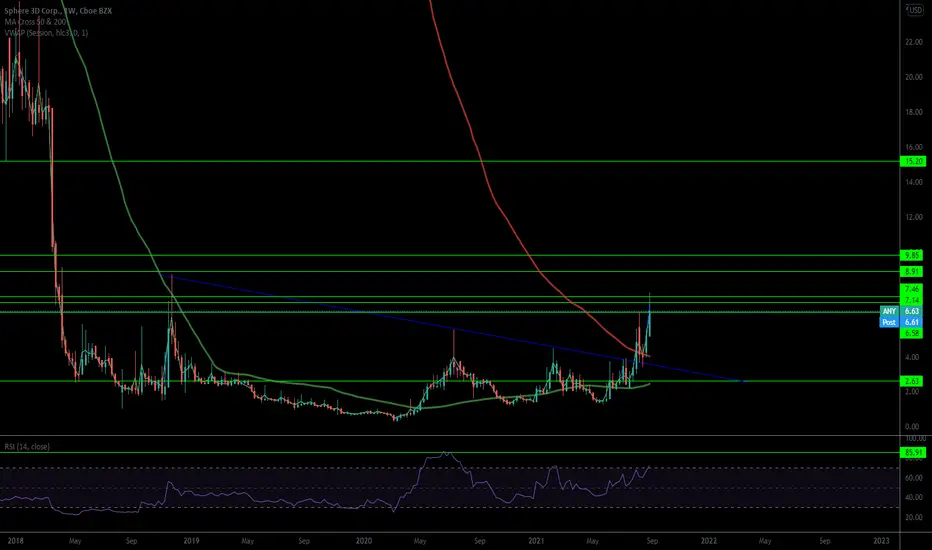Click the 2020 time axis label
Screen dimensions: 932x550
pyautogui.click(x=364, y=540)
